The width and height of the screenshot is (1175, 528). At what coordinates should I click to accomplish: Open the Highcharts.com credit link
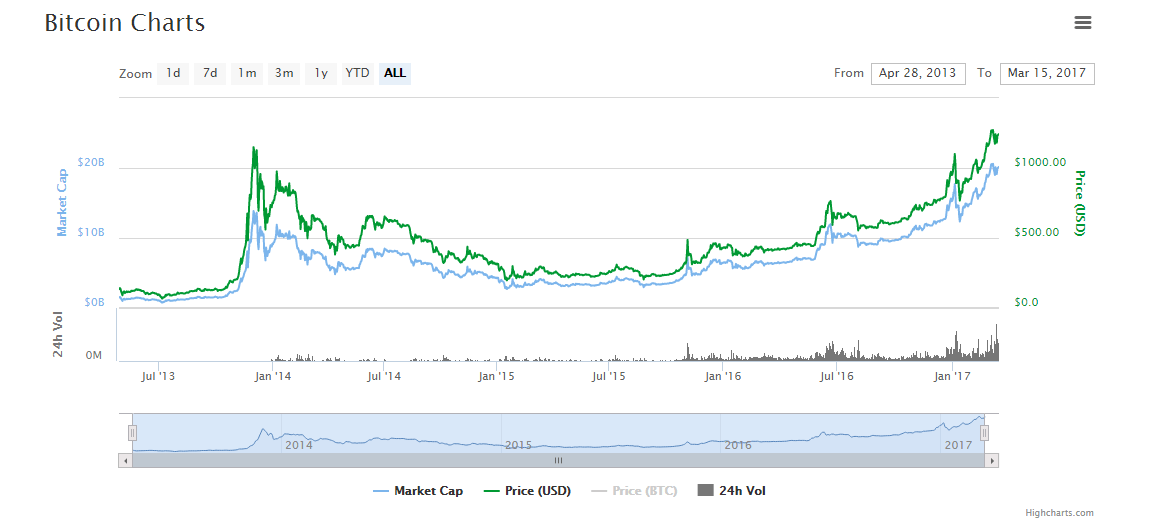coord(1058,513)
